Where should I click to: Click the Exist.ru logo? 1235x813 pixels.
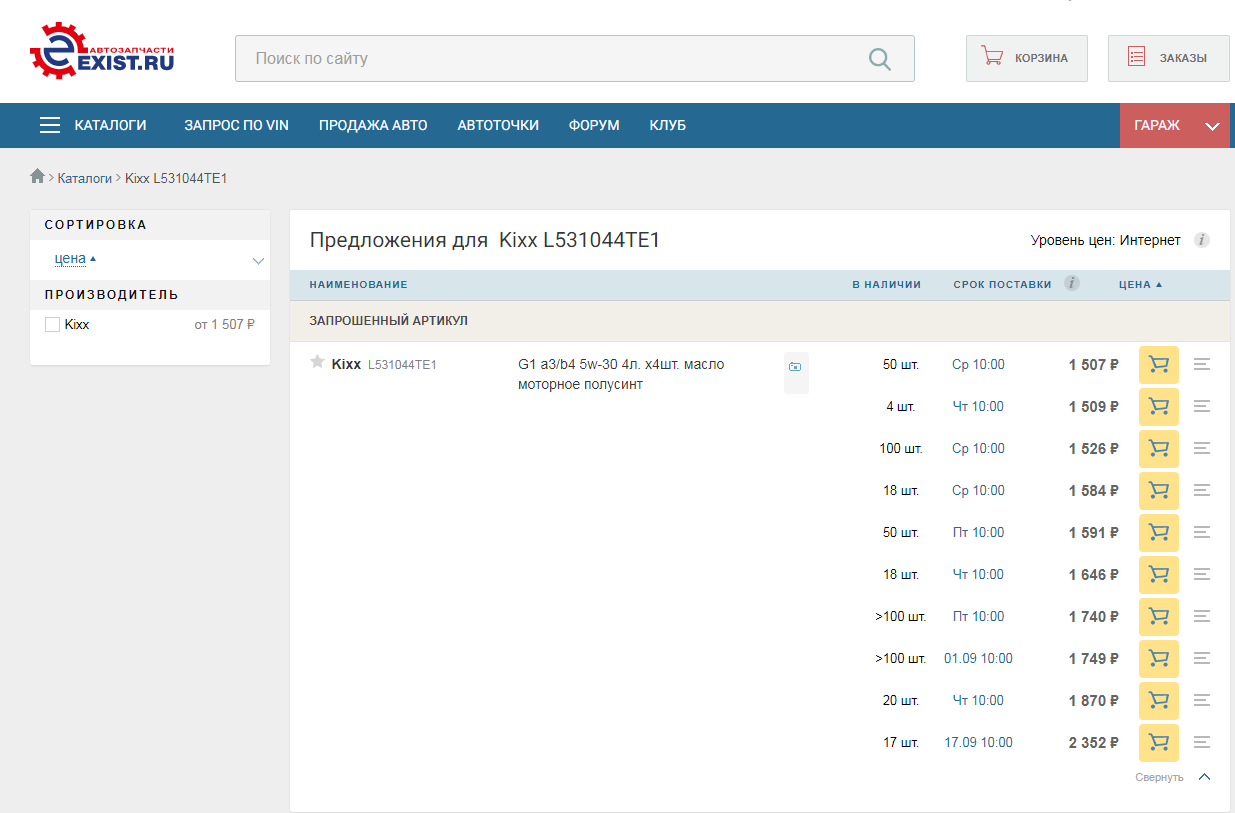pyautogui.click(x=102, y=51)
